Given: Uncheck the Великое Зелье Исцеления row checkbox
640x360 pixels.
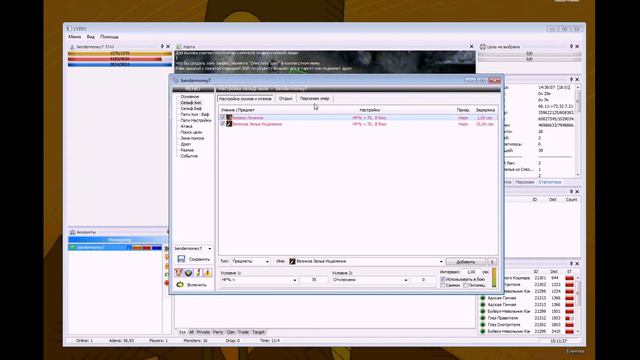Looking at the screenshot, I should [222, 124].
